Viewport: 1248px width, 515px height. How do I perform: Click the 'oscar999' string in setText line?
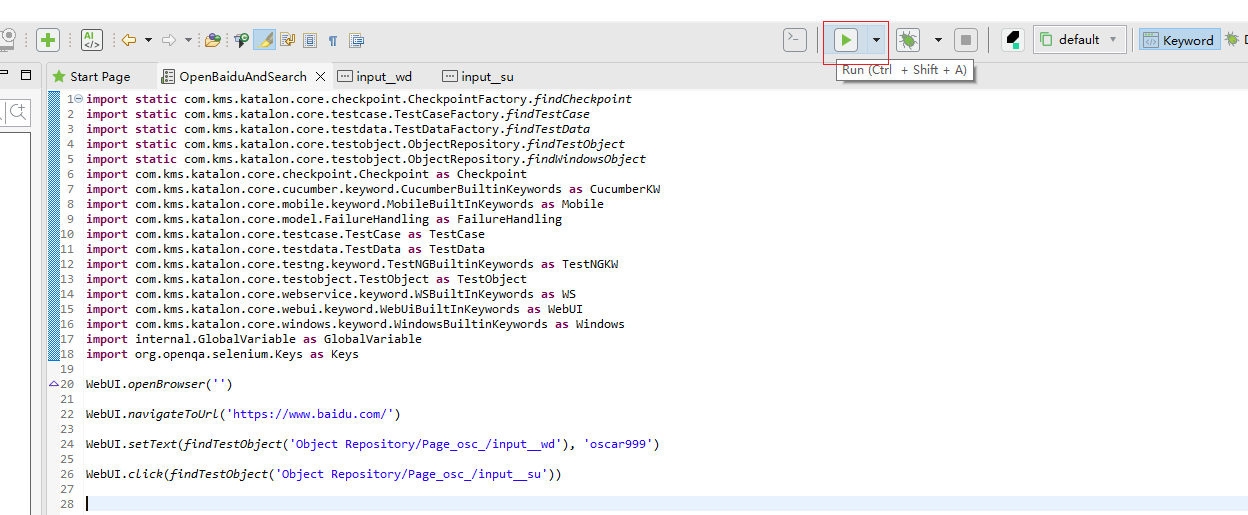618,444
